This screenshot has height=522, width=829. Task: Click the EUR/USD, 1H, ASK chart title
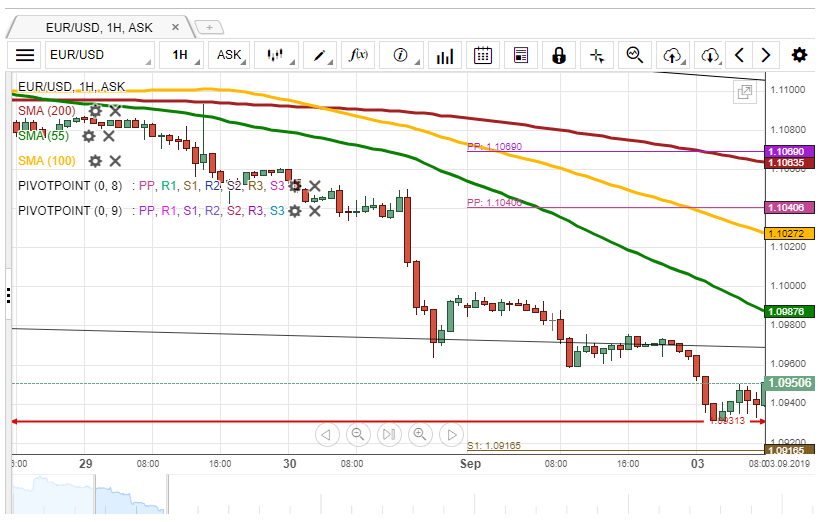pos(71,86)
